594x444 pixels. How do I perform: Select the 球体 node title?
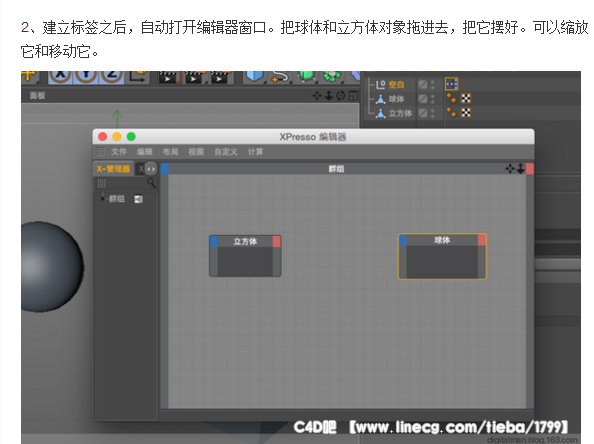coord(442,240)
